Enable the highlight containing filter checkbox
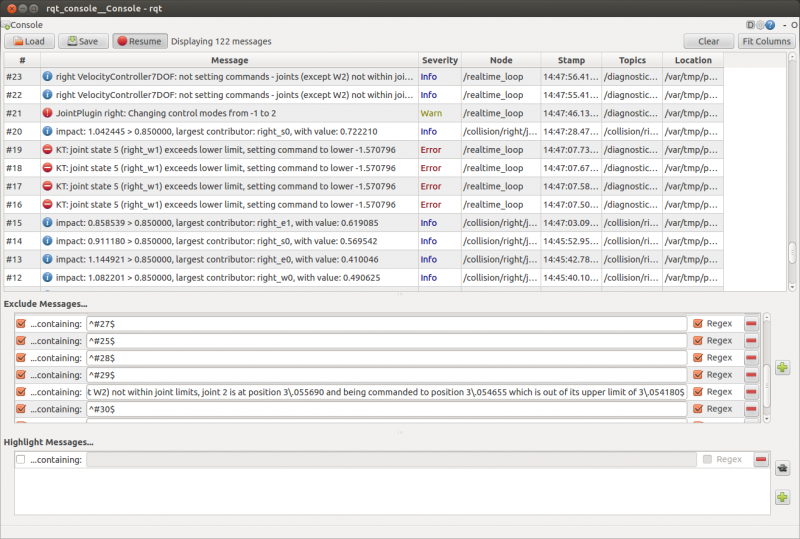Viewport: 800px width, 539px height. pyautogui.click(x=21, y=459)
